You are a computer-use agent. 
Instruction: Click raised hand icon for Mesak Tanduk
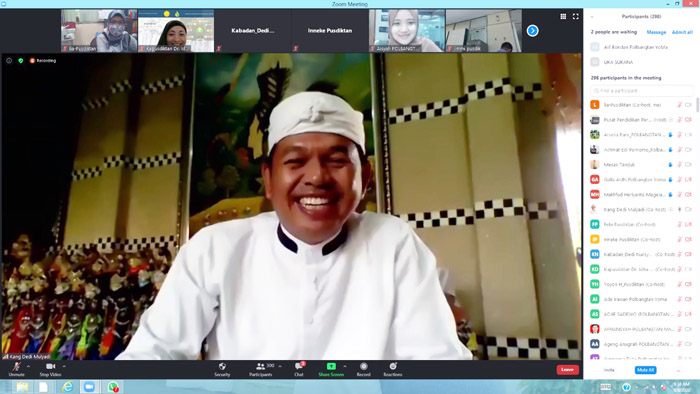[670, 165]
